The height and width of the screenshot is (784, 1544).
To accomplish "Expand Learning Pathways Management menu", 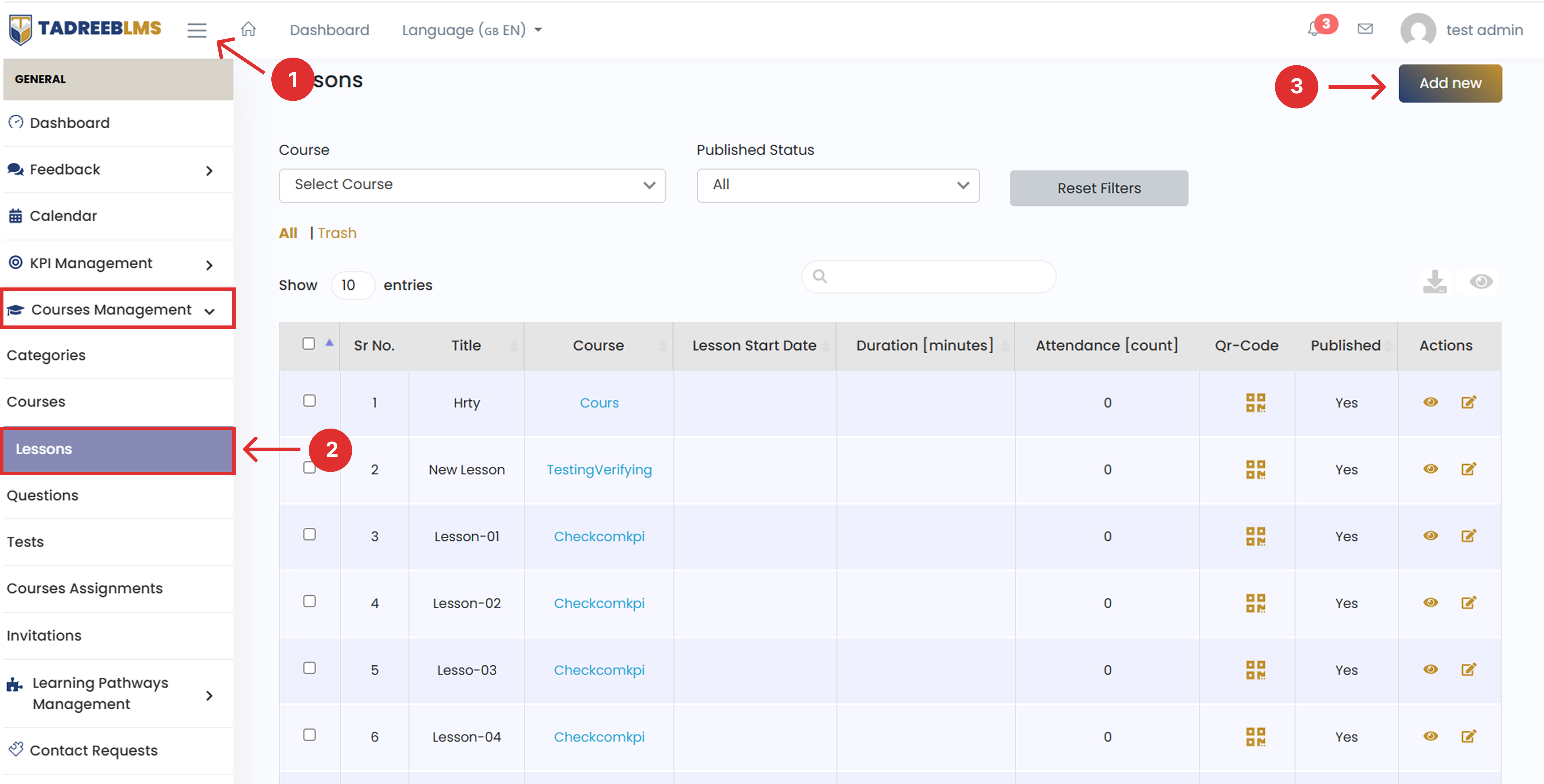I will coord(118,694).
